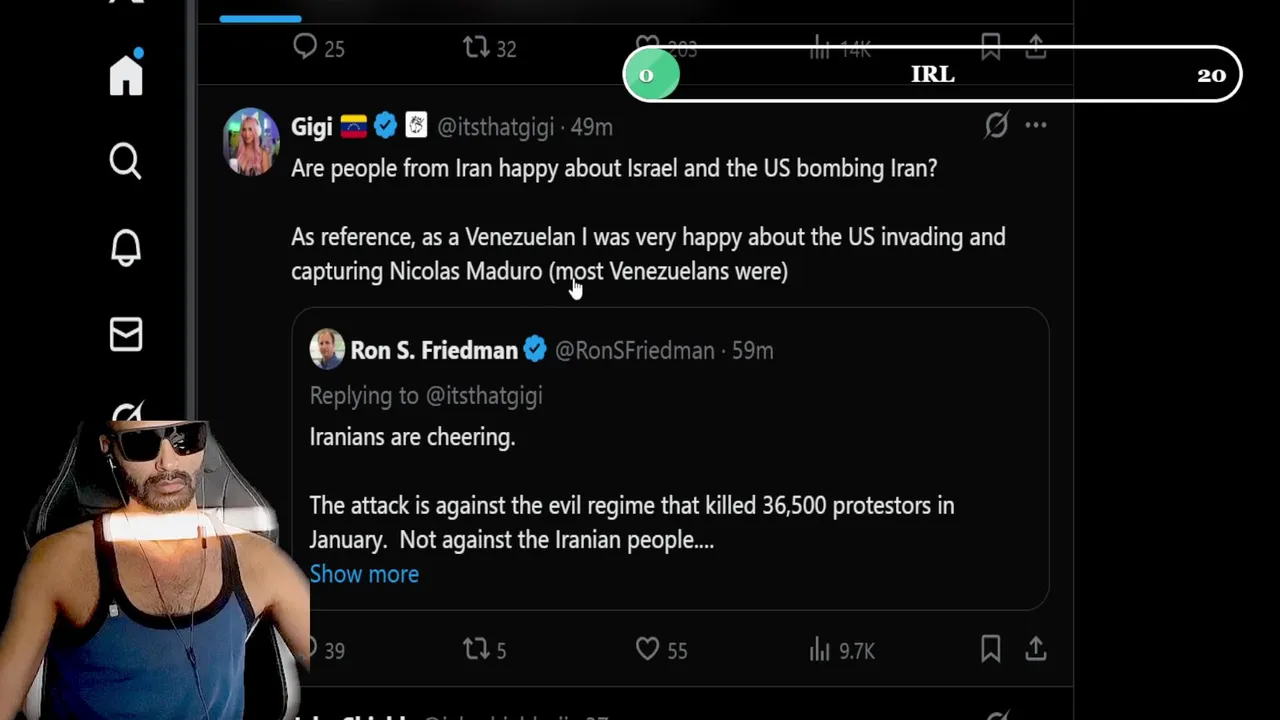The width and height of the screenshot is (1280, 720).
Task: Open the more options menu on Gigi's post
Action: (1036, 125)
